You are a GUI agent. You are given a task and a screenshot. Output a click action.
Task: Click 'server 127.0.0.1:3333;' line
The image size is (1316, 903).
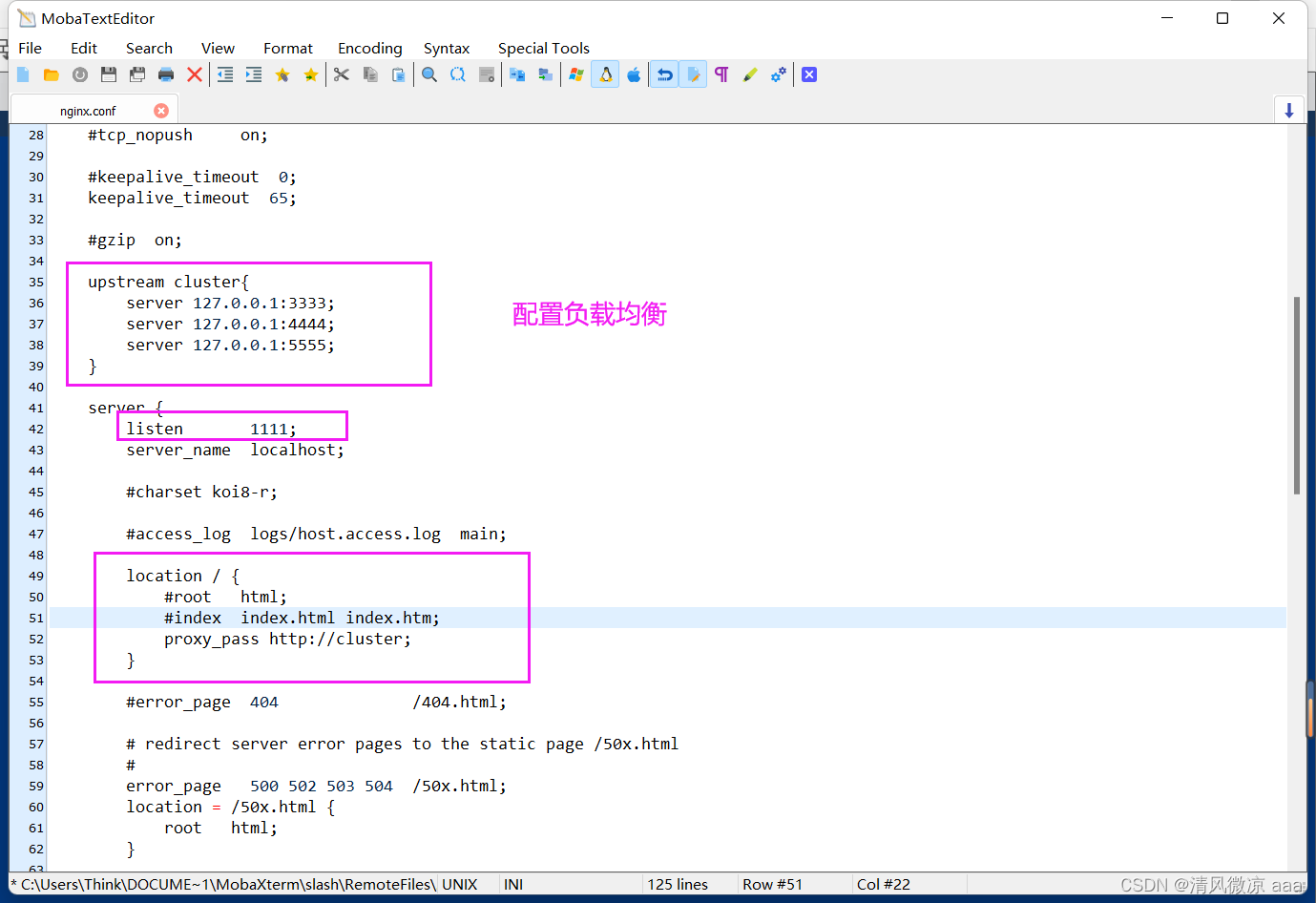[231, 303]
